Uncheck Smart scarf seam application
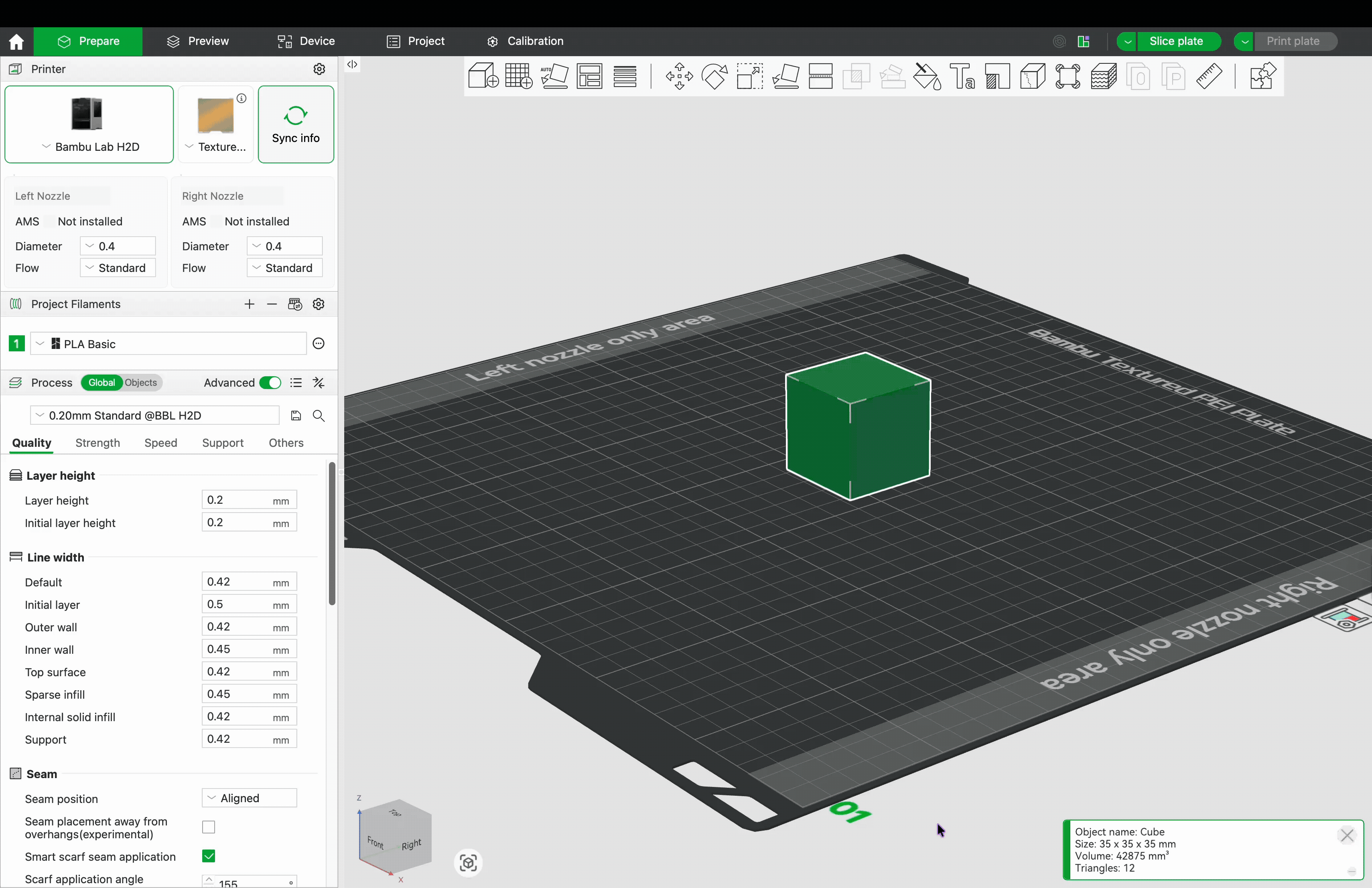The width and height of the screenshot is (1372, 888). tap(209, 856)
